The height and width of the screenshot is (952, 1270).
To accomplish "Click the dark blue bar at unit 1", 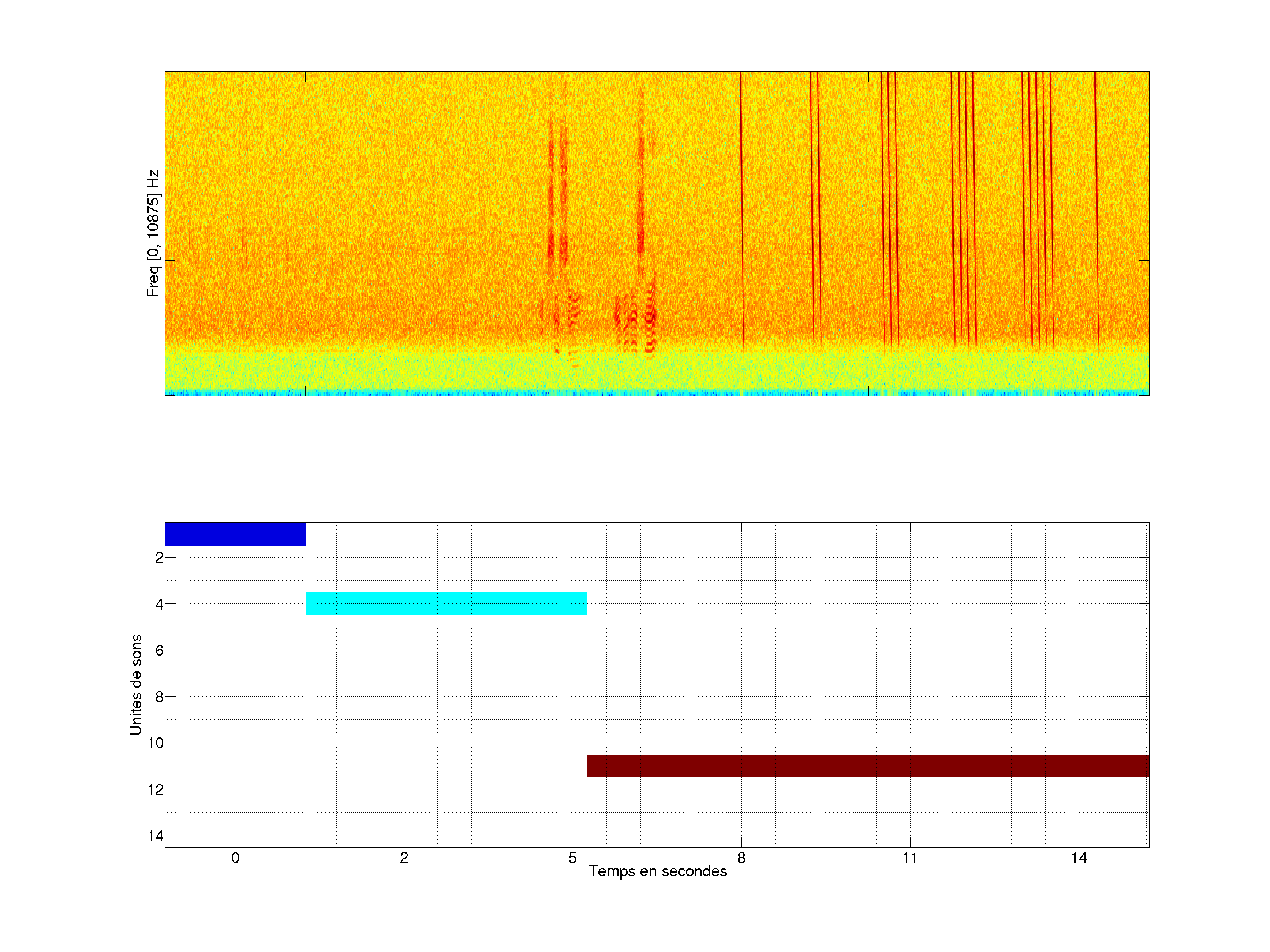I will point(235,534).
